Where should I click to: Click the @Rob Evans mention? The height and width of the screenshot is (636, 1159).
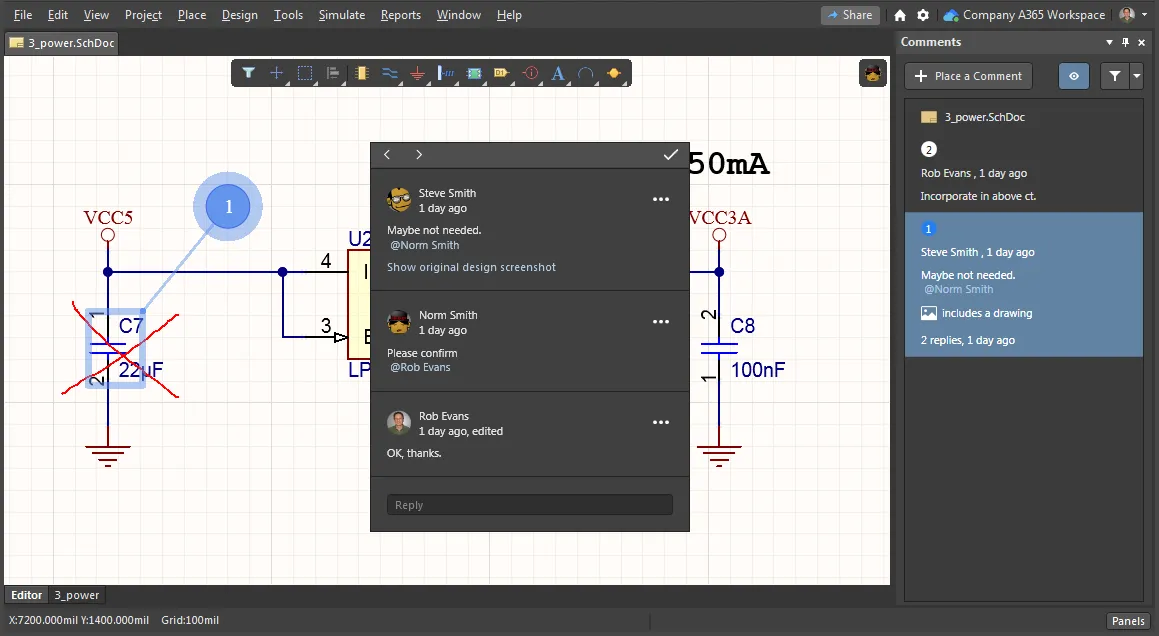pyautogui.click(x=420, y=367)
